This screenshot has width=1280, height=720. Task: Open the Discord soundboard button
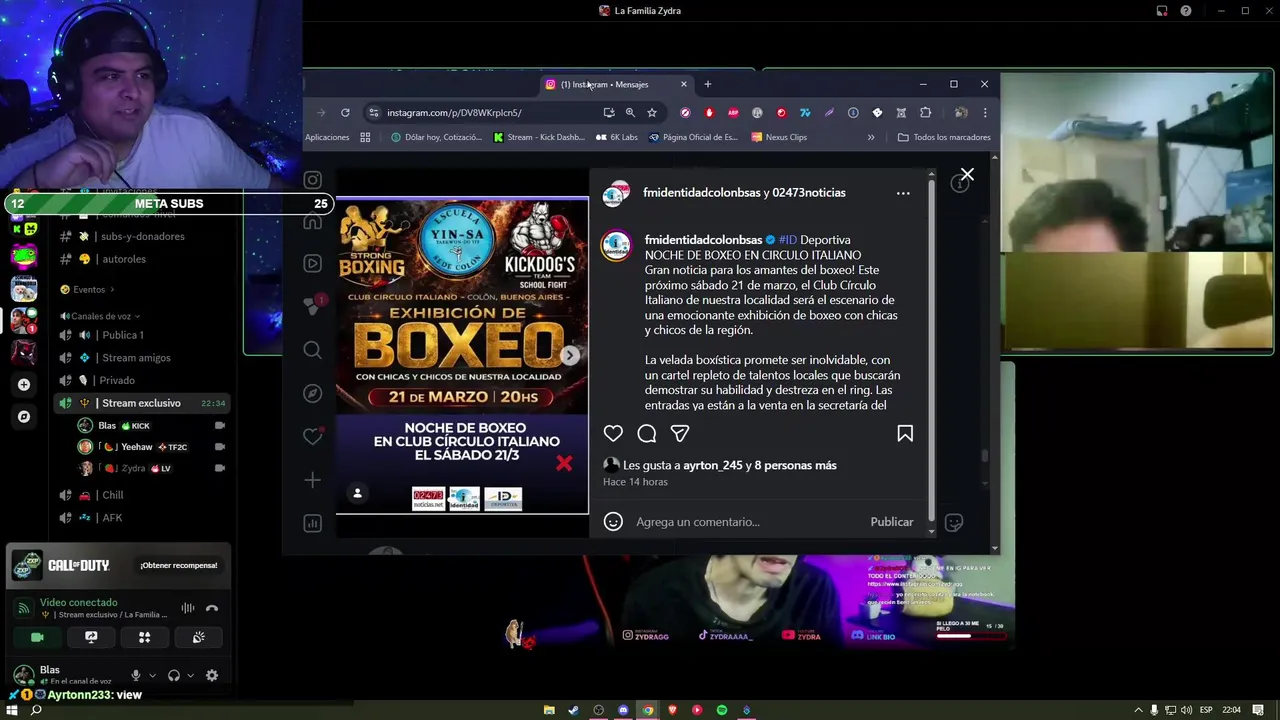click(x=198, y=637)
